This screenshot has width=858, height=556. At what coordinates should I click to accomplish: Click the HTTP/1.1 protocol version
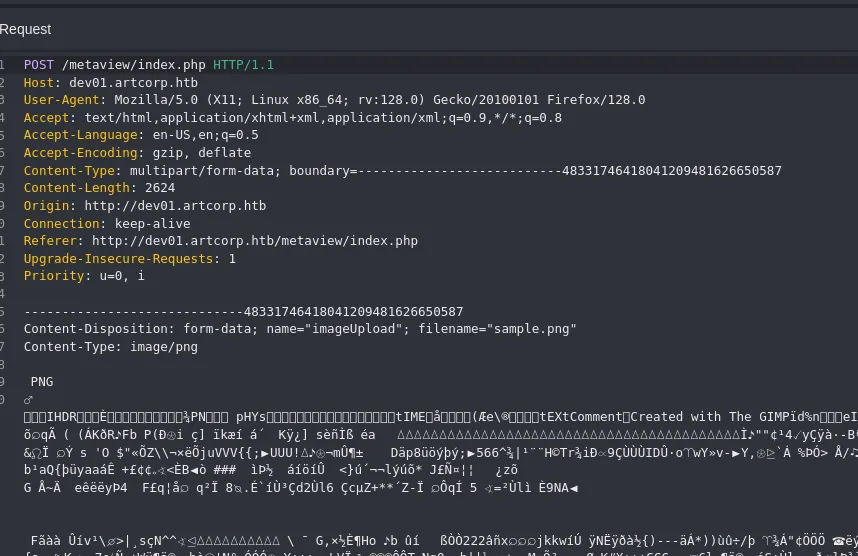coord(243,65)
